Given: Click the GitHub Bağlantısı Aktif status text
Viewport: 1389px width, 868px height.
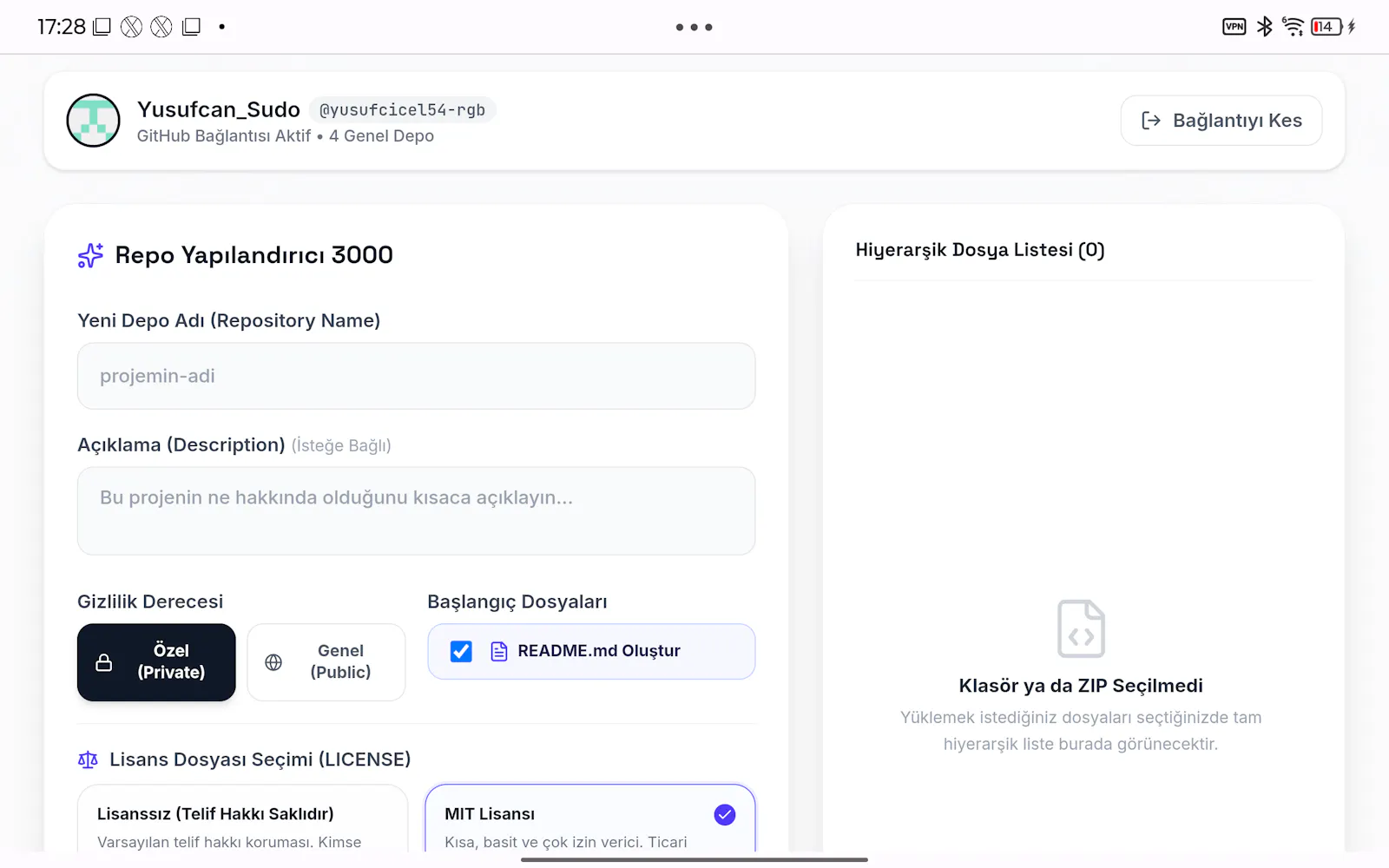Looking at the screenshot, I should pyautogui.click(x=224, y=136).
